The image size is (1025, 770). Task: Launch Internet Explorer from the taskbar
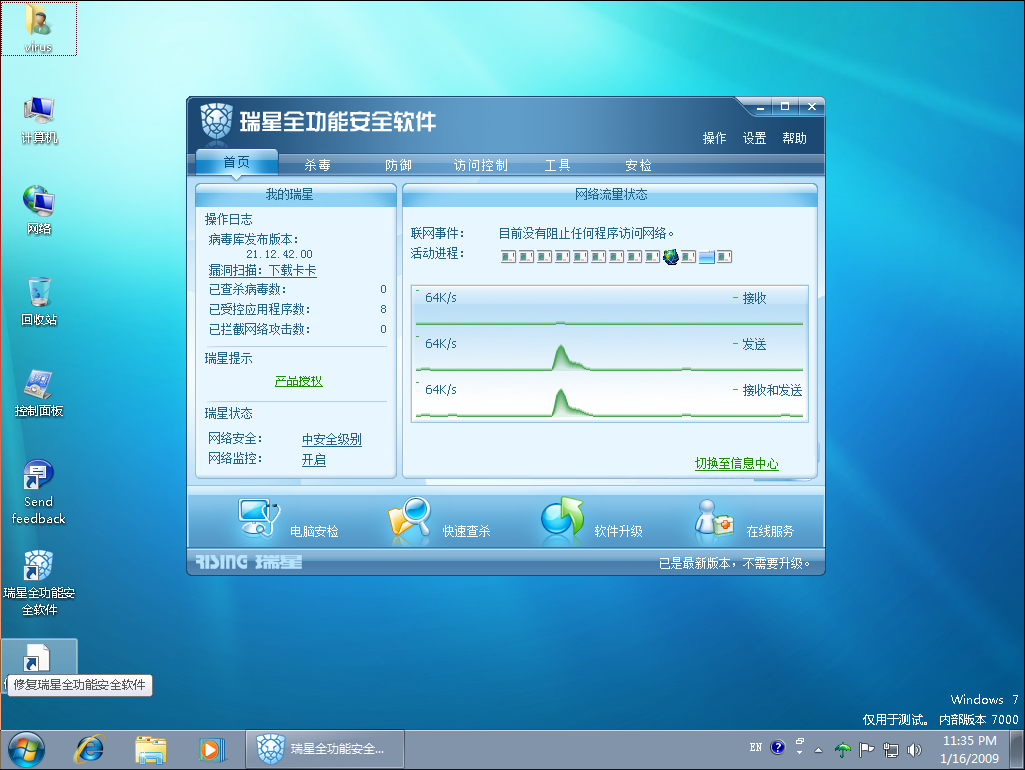(x=91, y=748)
